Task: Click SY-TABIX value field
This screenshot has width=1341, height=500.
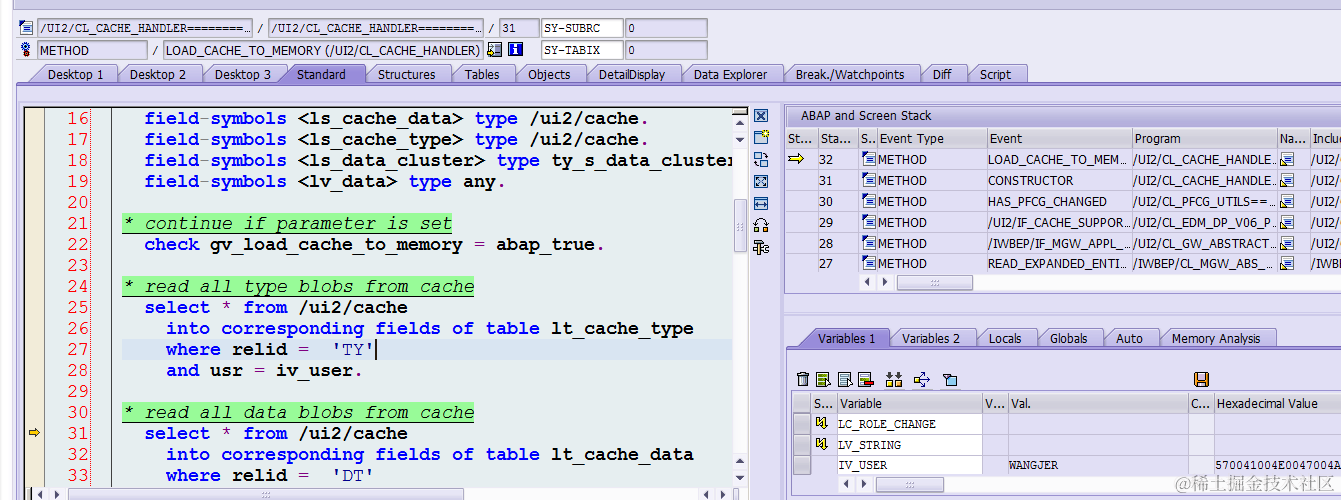Action: (x=666, y=50)
